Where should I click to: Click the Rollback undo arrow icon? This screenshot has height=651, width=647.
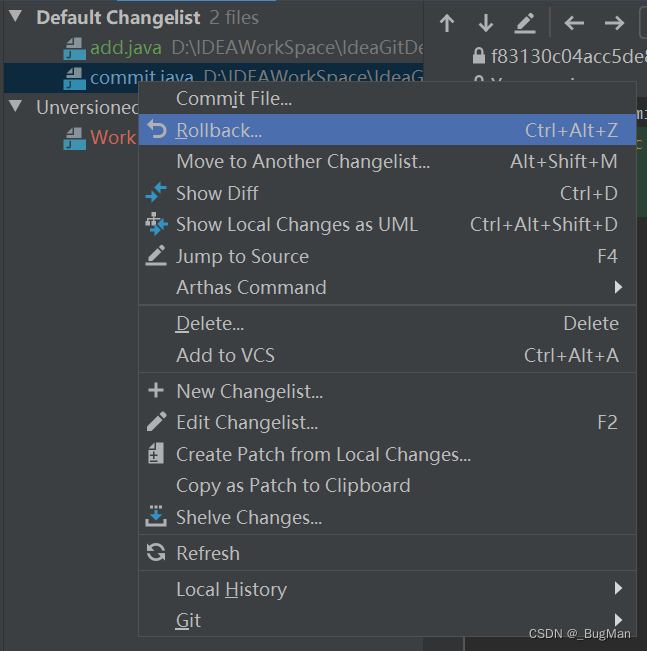(x=157, y=129)
